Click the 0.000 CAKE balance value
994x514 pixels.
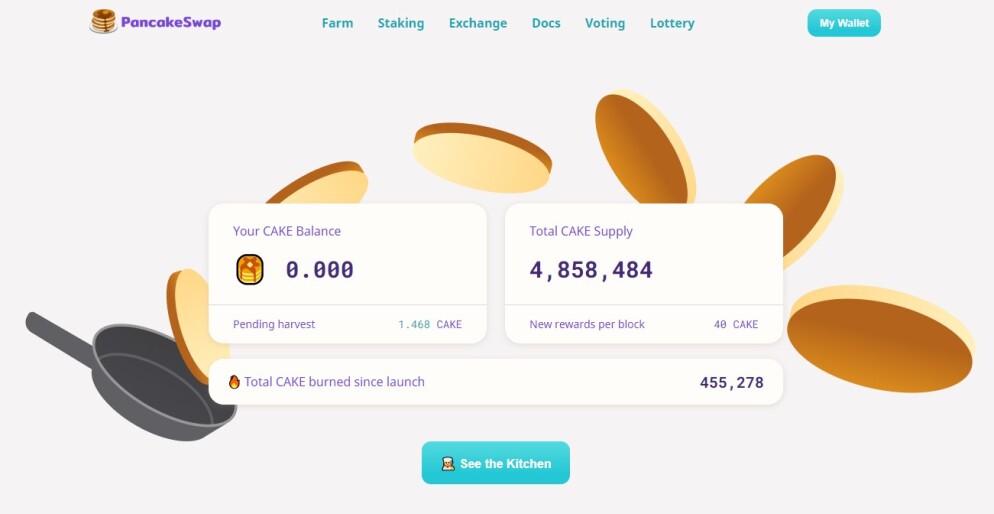[x=320, y=270]
